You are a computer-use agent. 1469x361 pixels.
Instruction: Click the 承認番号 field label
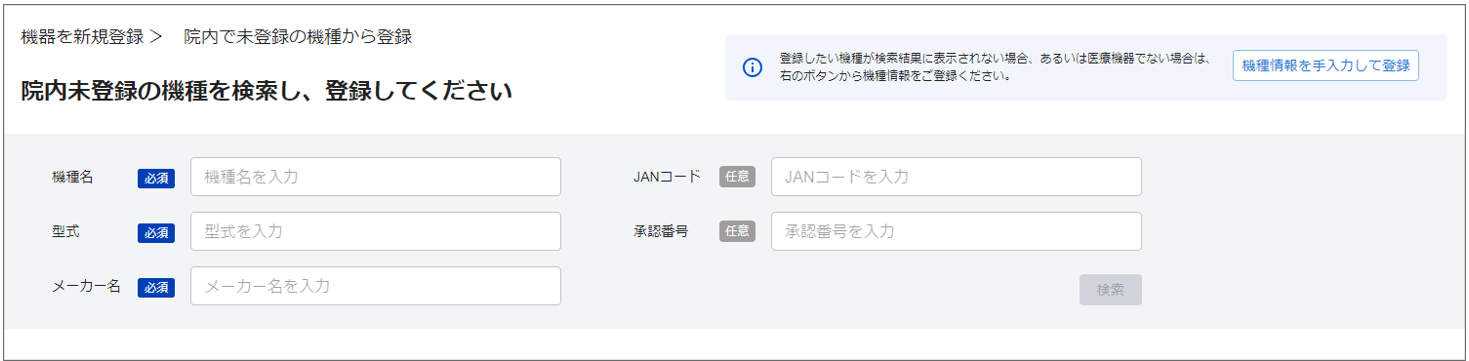(660, 231)
